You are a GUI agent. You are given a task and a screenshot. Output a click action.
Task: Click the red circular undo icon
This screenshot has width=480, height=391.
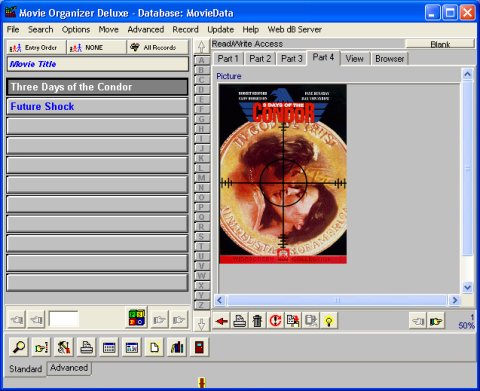pyautogui.click(x=275, y=321)
